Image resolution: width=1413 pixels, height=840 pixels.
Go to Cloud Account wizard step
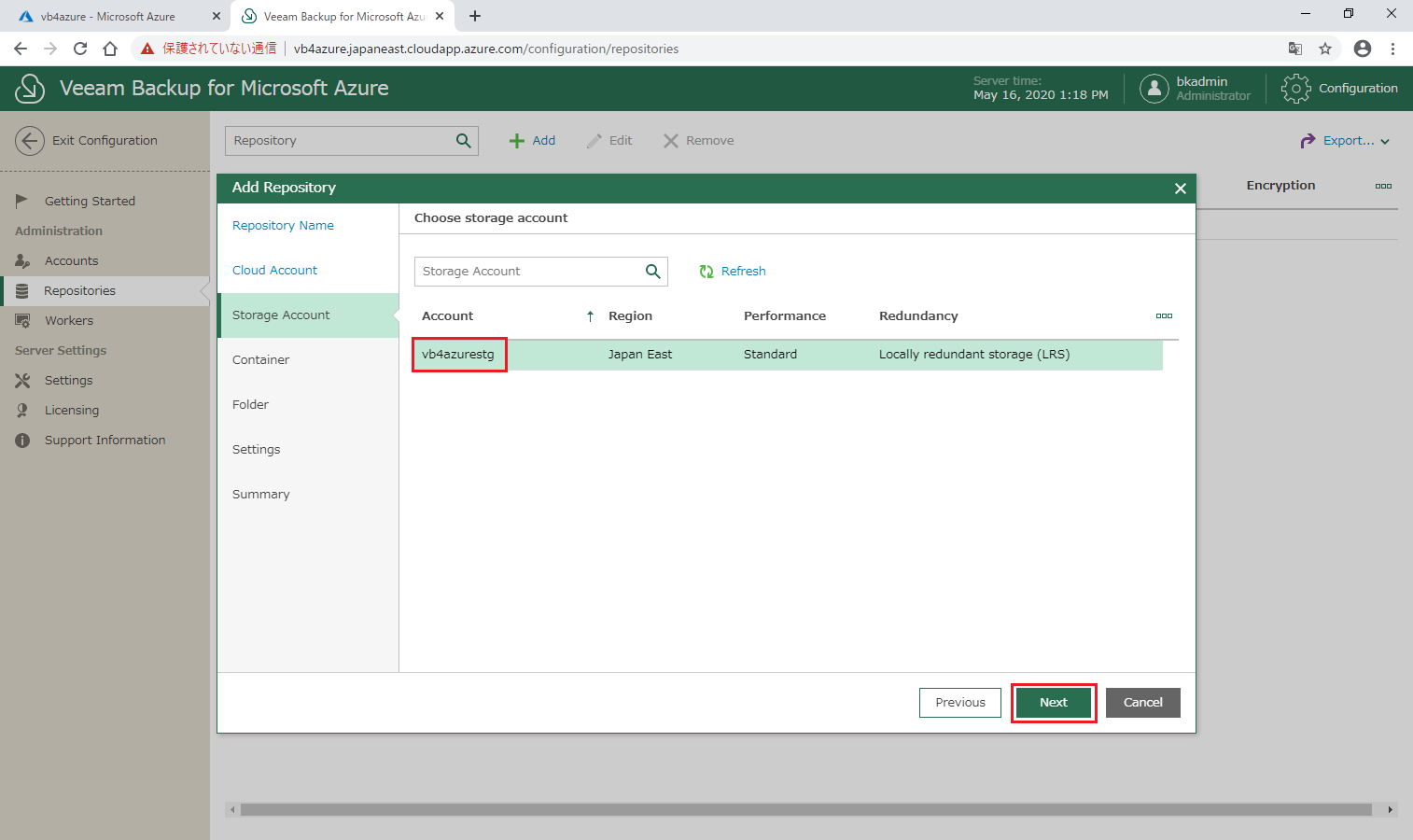274,271
